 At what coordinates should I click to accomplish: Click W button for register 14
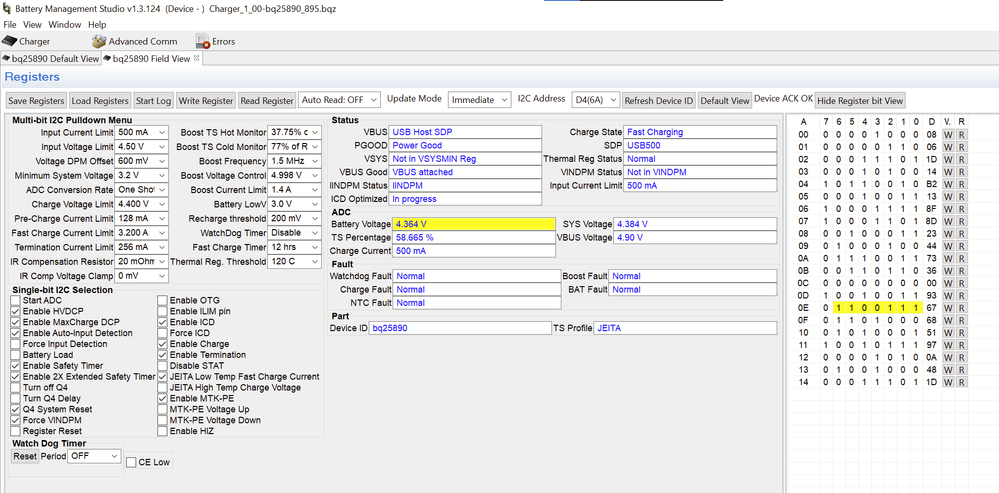[948, 382]
